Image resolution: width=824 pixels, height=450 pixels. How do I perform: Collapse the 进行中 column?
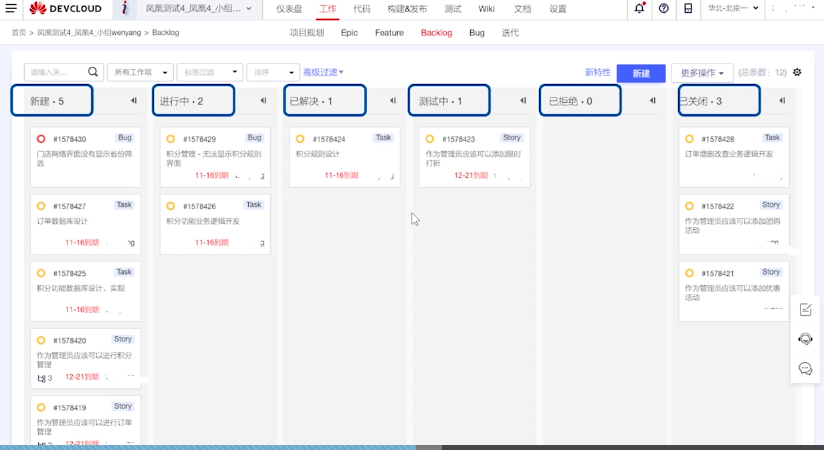tap(263, 100)
